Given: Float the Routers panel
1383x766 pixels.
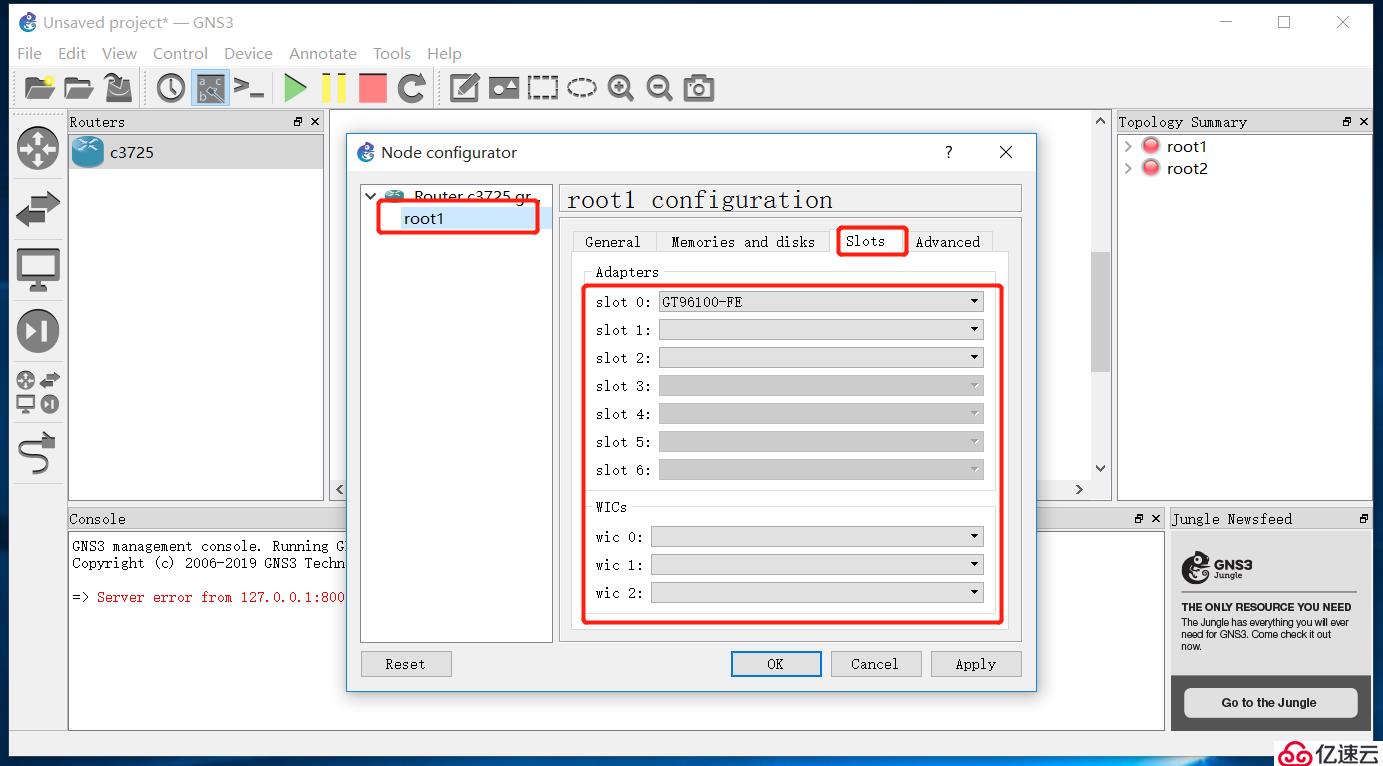Looking at the screenshot, I should coord(298,122).
